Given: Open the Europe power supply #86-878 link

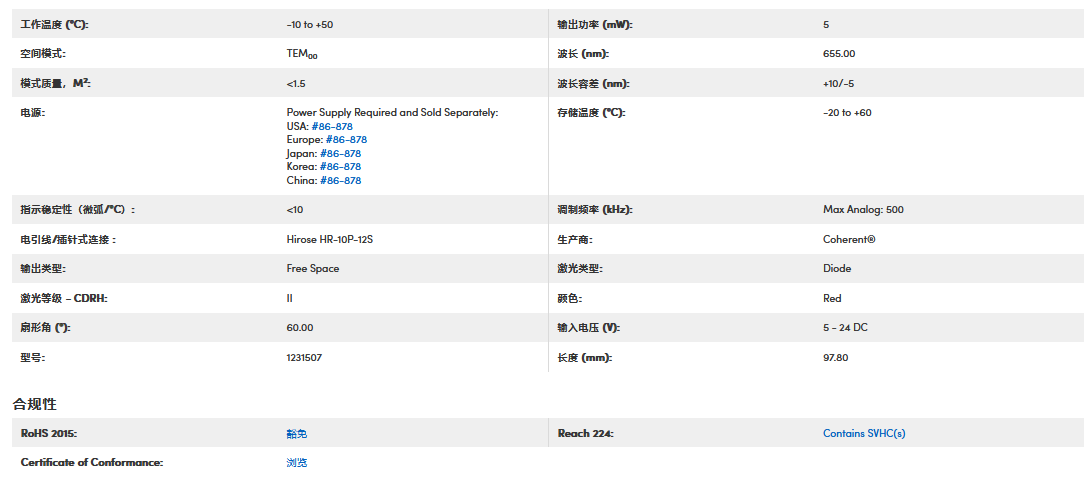Looking at the screenshot, I should click(346, 140).
